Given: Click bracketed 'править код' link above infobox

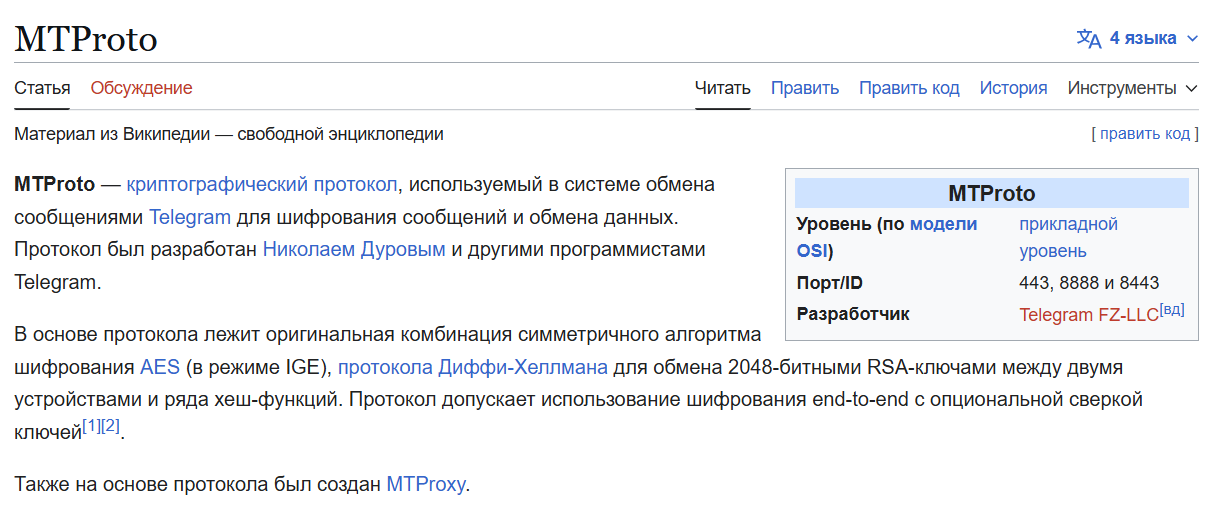Looking at the screenshot, I should 1144,134.
